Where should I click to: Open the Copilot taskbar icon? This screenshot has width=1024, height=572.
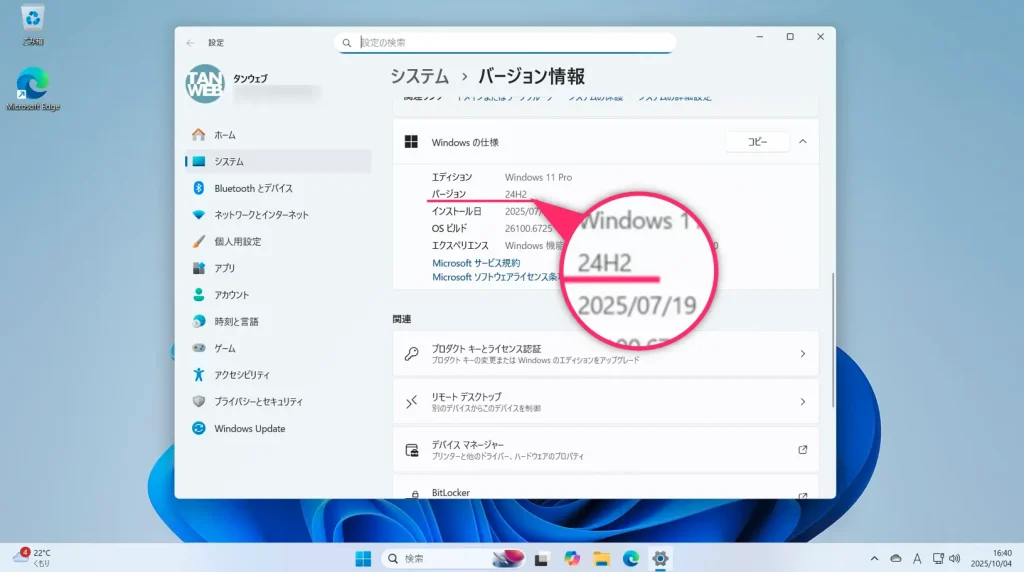(572, 558)
